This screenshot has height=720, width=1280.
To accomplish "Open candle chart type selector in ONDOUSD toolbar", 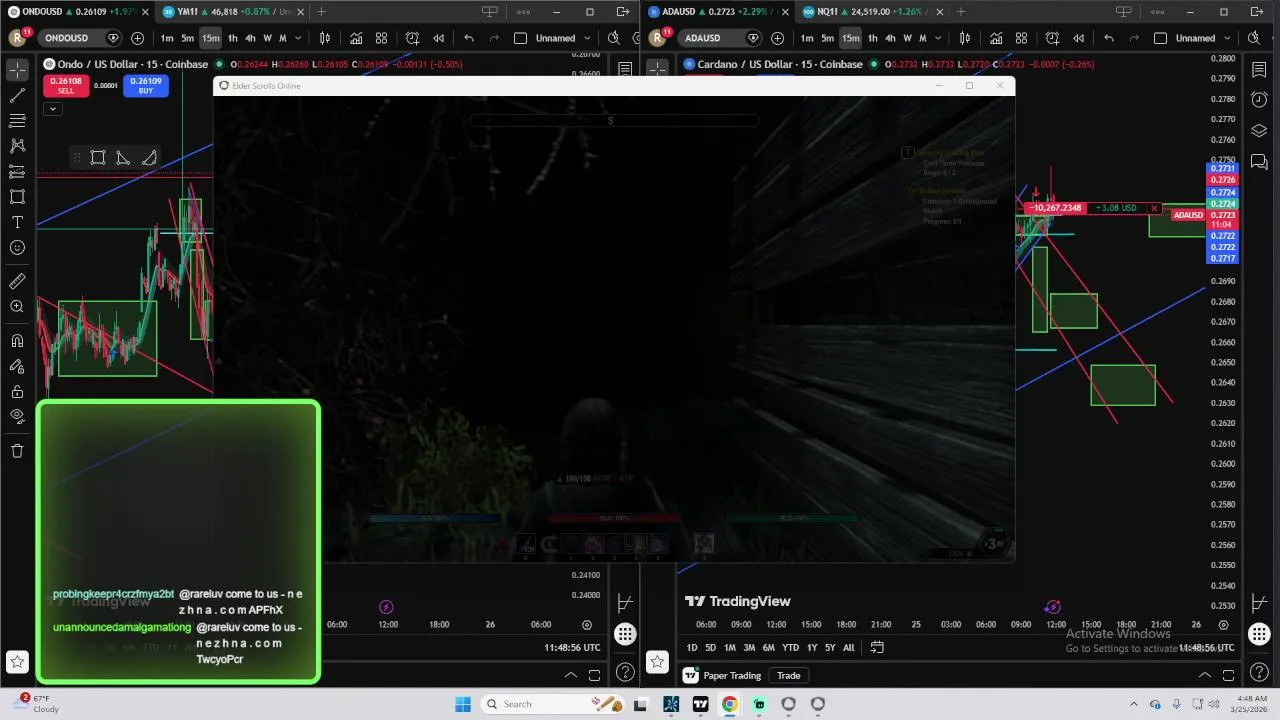I will tap(325, 38).
